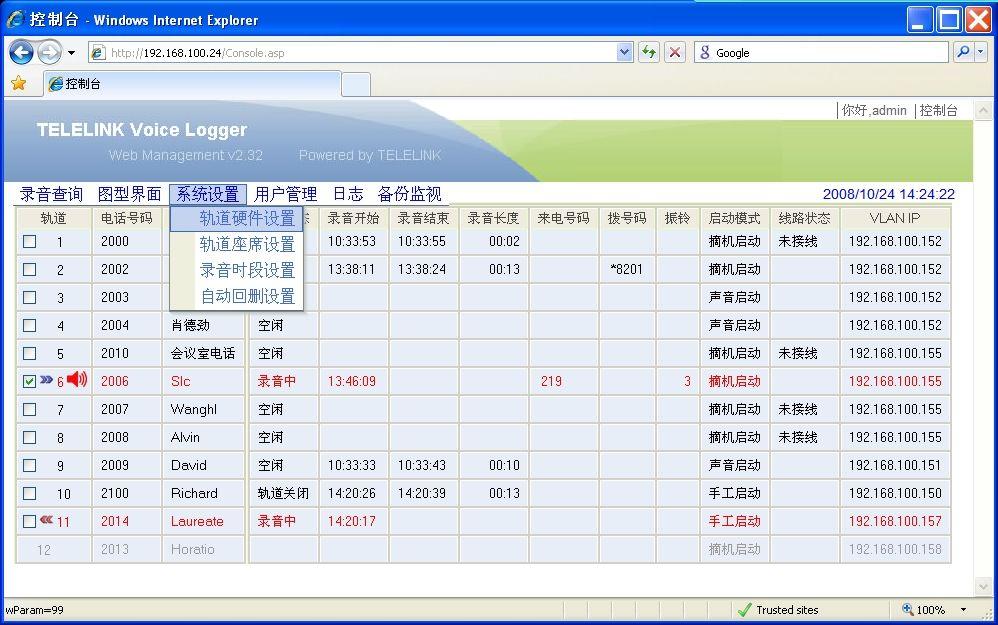Check the checkbox for track 3

tap(29, 297)
